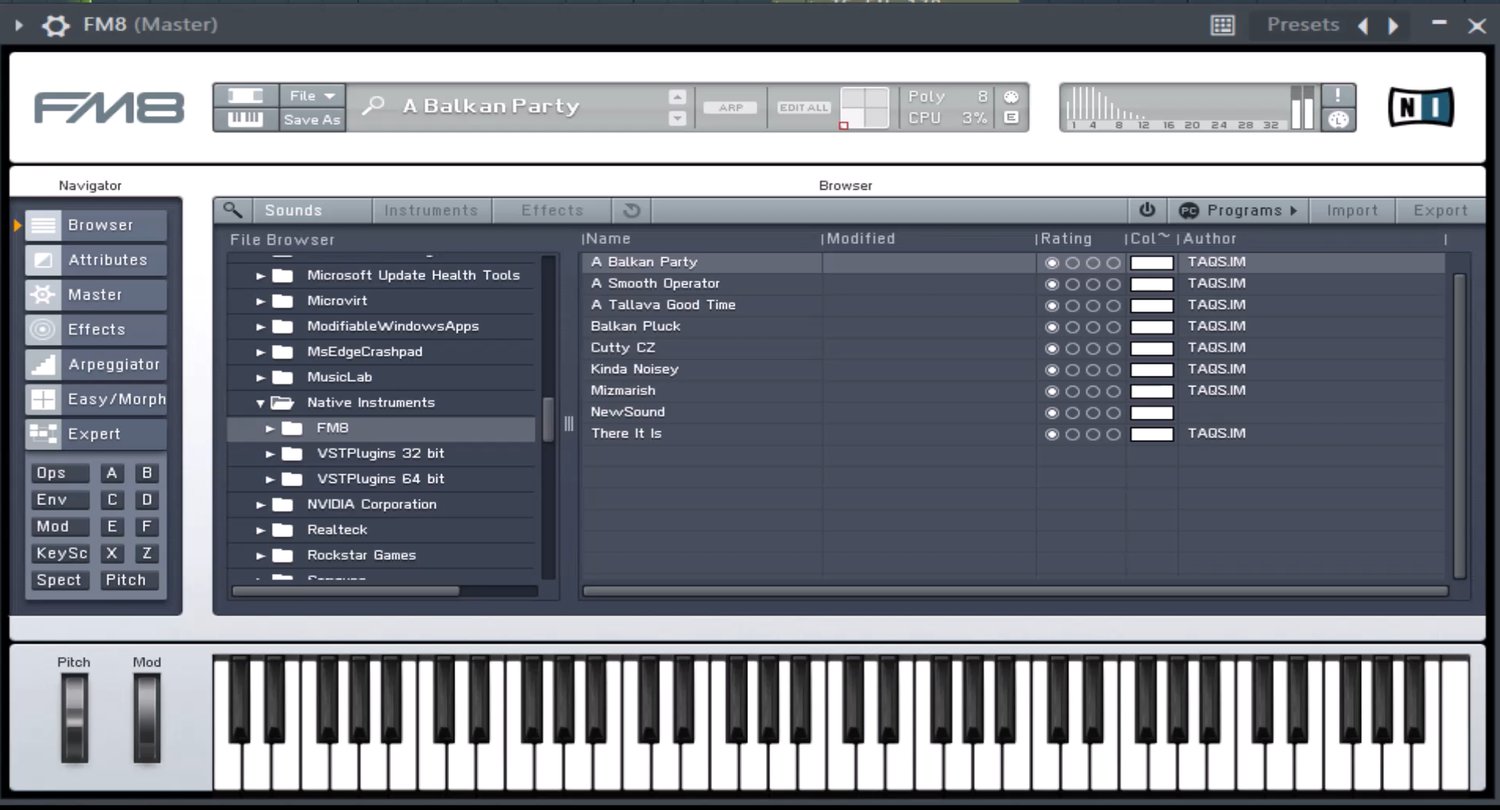Open the Effects page in Navigator
Viewport: 1500px width, 810px height.
96,329
